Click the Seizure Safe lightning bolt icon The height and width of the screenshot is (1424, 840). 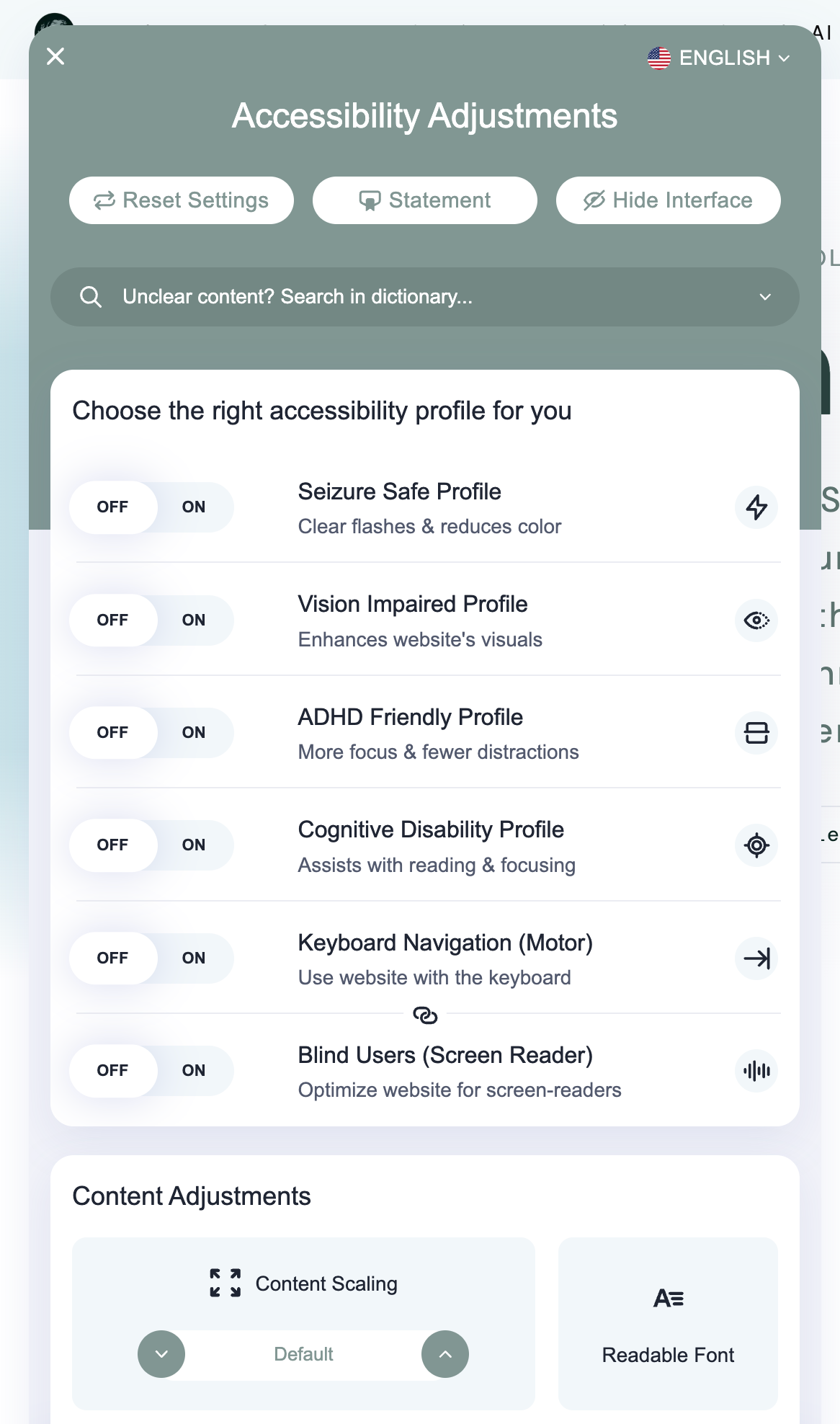(x=756, y=507)
